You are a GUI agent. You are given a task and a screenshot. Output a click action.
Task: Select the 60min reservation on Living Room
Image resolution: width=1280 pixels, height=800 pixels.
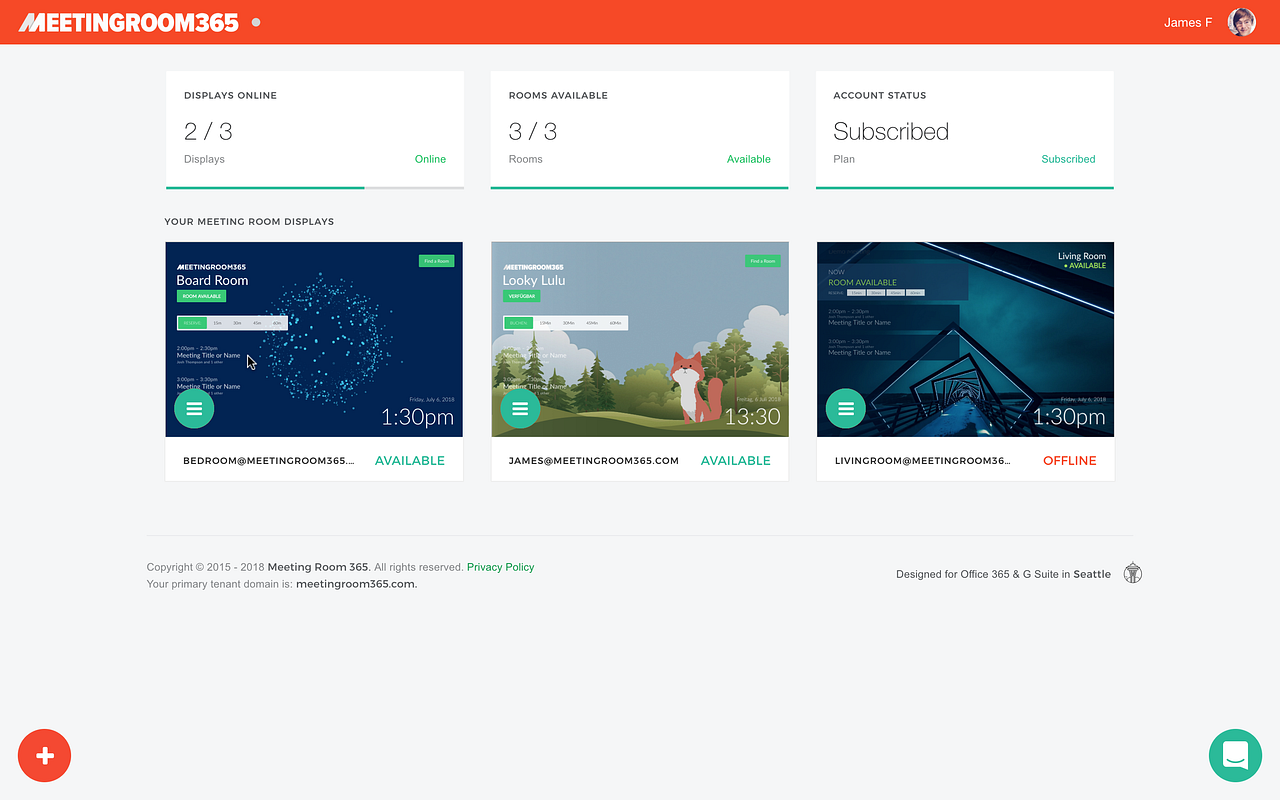coord(916,292)
